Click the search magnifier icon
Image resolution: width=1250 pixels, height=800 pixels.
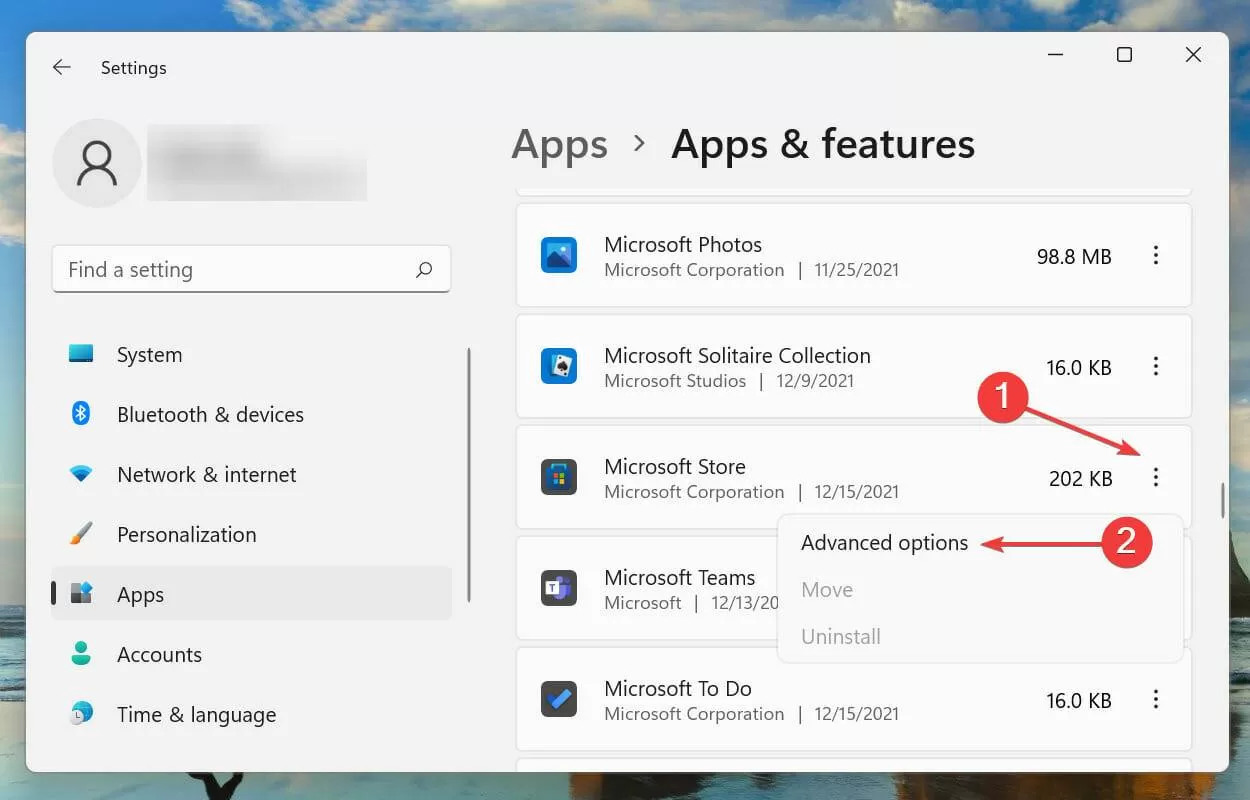[424, 269]
